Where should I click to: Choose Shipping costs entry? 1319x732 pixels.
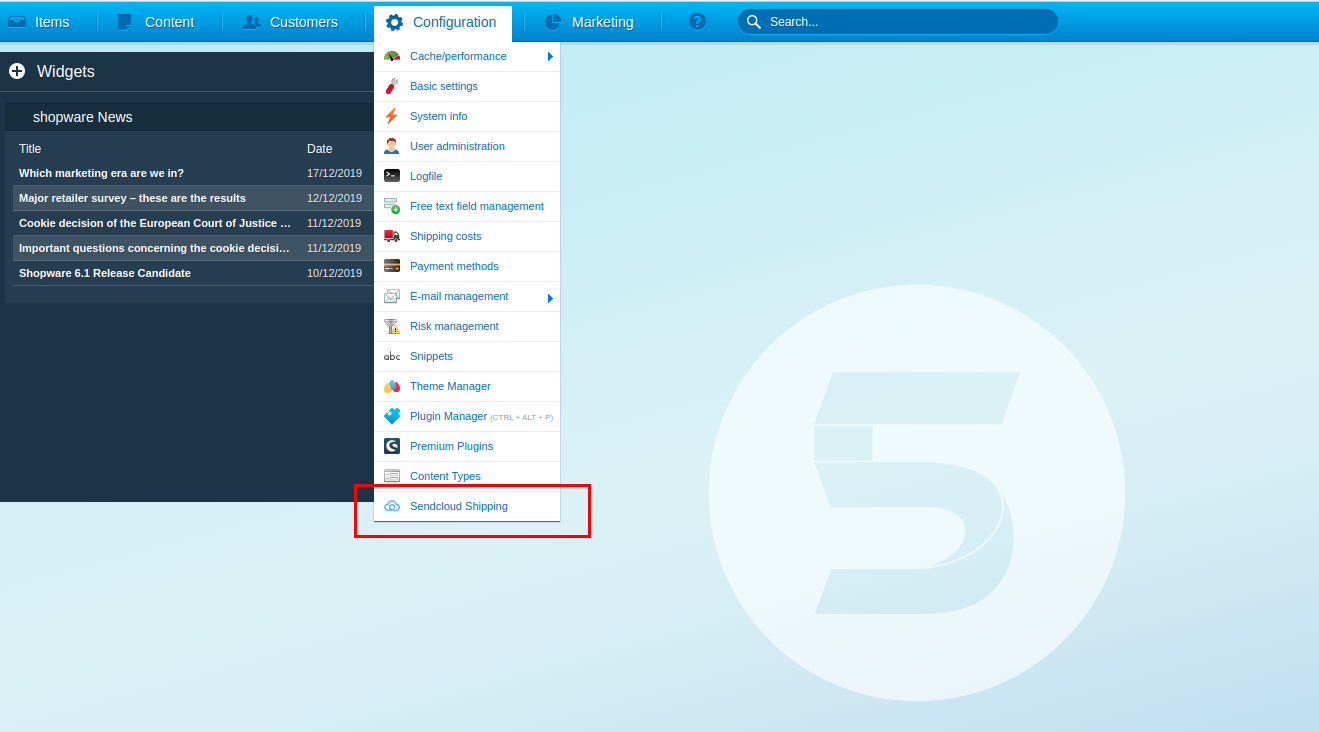pos(467,237)
